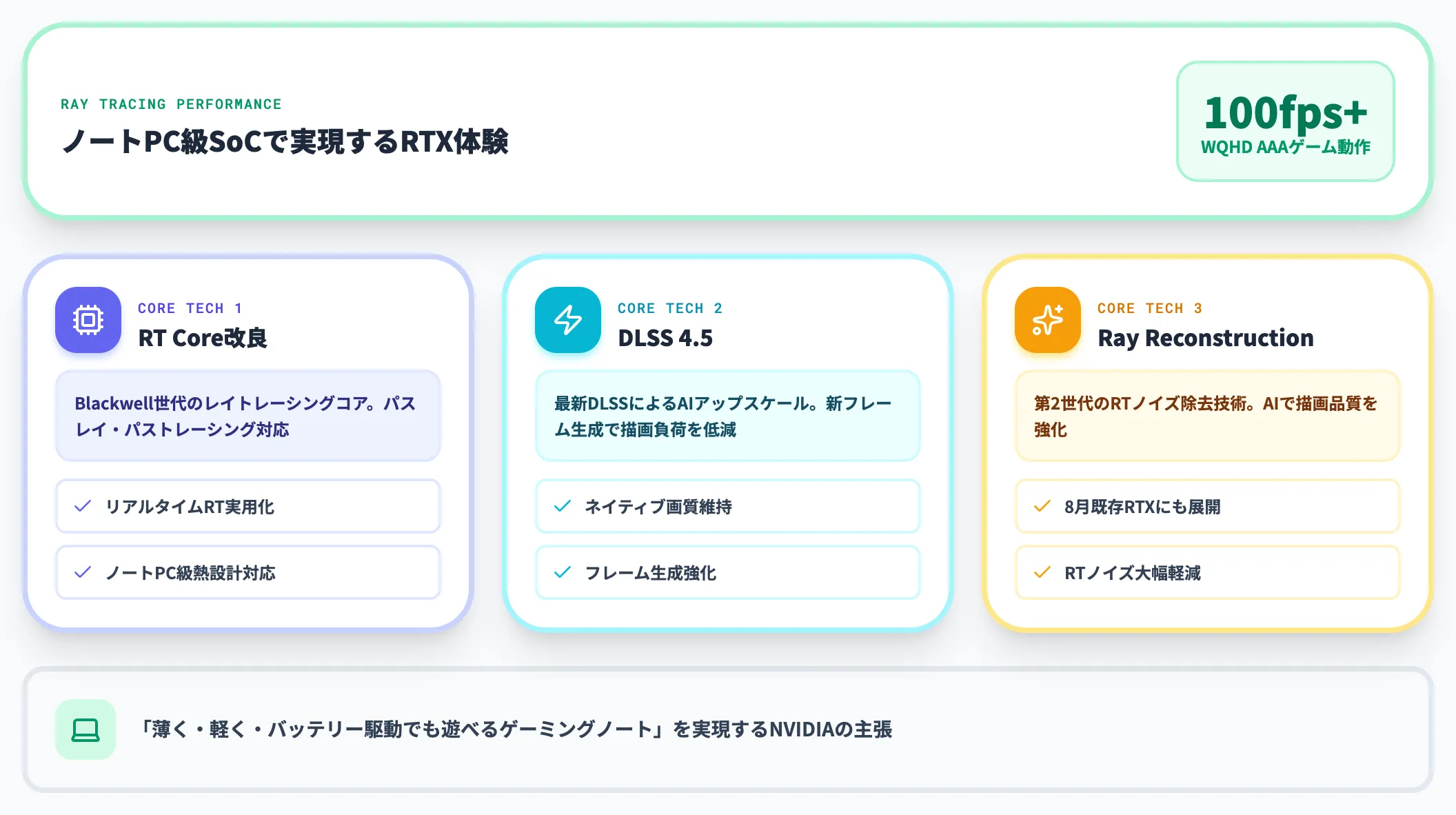The height and width of the screenshot is (815, 1456).
Task: Click the purple chip icon for RT Core
Action: [x=88, y=320]
